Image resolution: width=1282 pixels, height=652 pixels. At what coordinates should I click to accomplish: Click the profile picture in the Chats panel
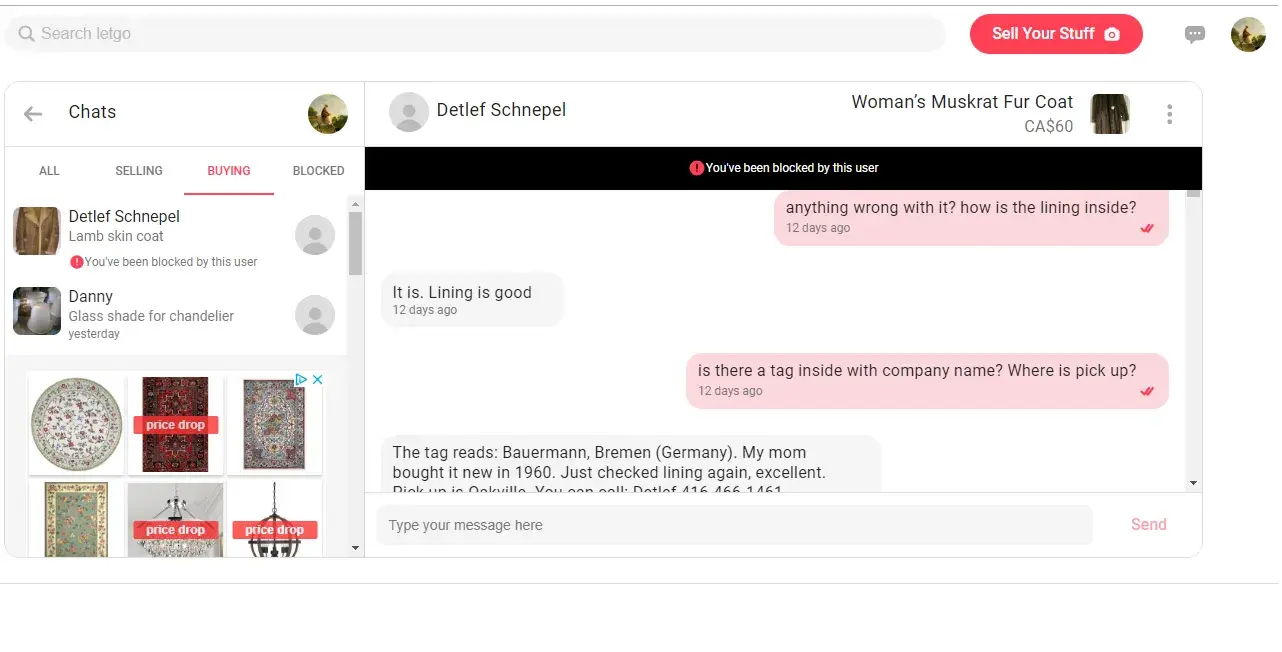click(327, 114)
